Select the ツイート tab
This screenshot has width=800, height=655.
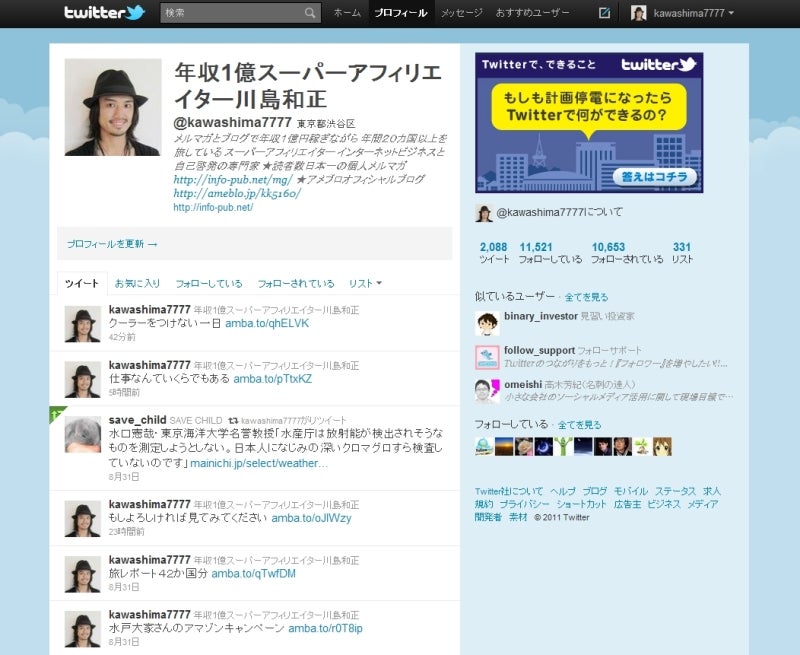coord(82,283)
